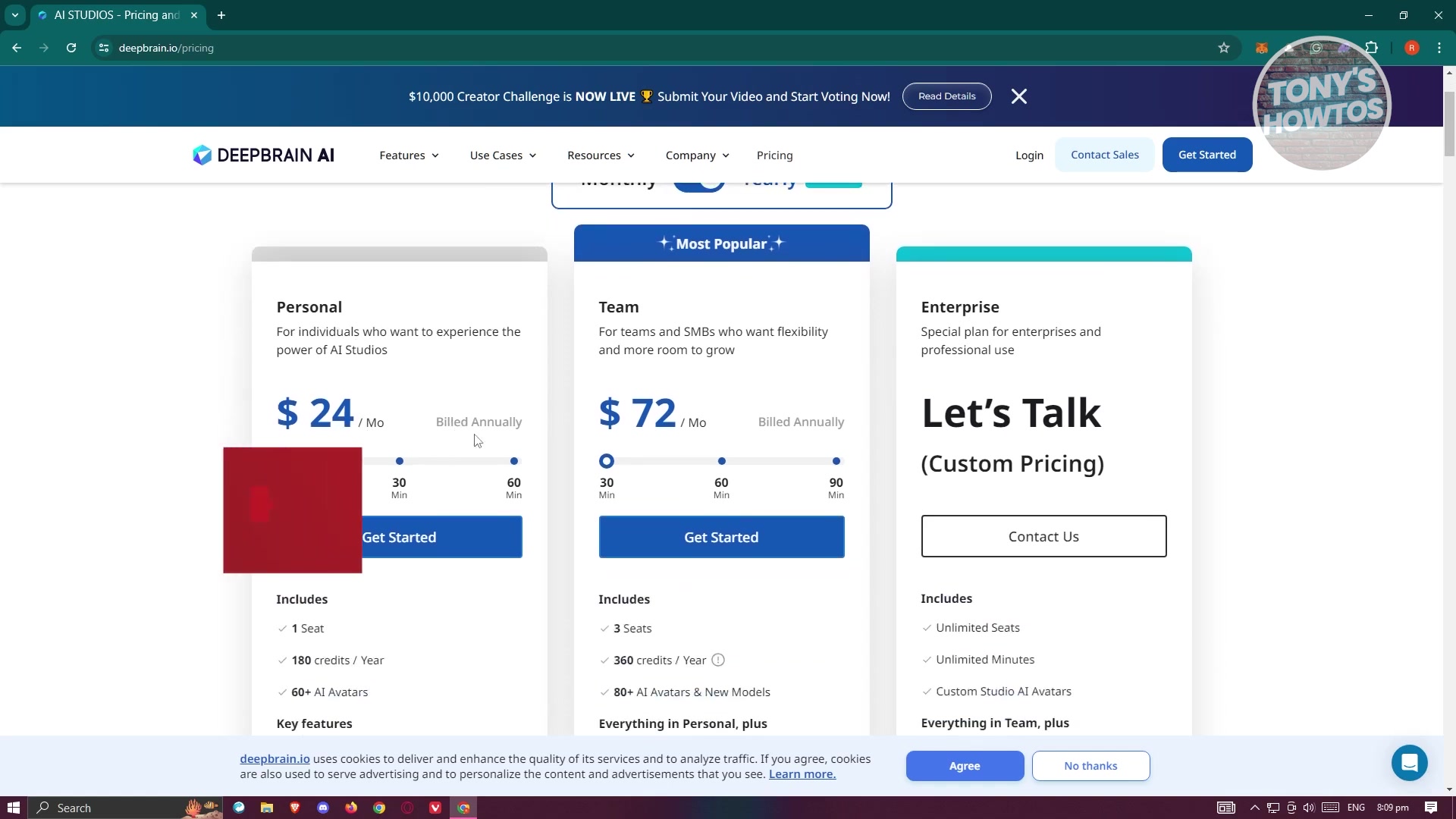Open the Chrome profile avatar R
This screenshot has height=819, width=1456.
pyautogui.click(x=1411, y=48)
